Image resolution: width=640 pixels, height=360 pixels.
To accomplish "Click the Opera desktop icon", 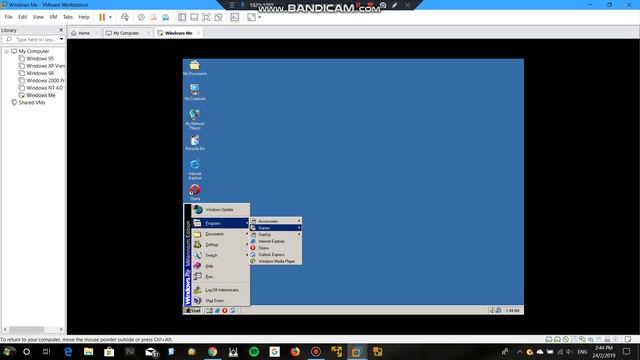I will coord(195,192).
